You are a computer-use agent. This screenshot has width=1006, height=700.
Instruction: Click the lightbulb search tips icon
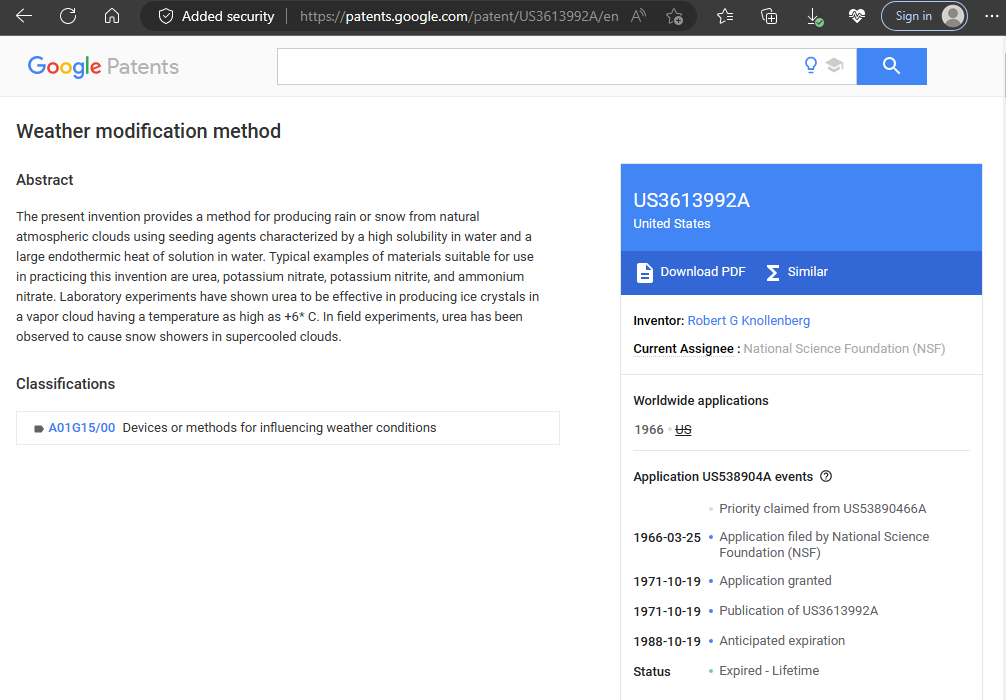click(x=811, y=65)
